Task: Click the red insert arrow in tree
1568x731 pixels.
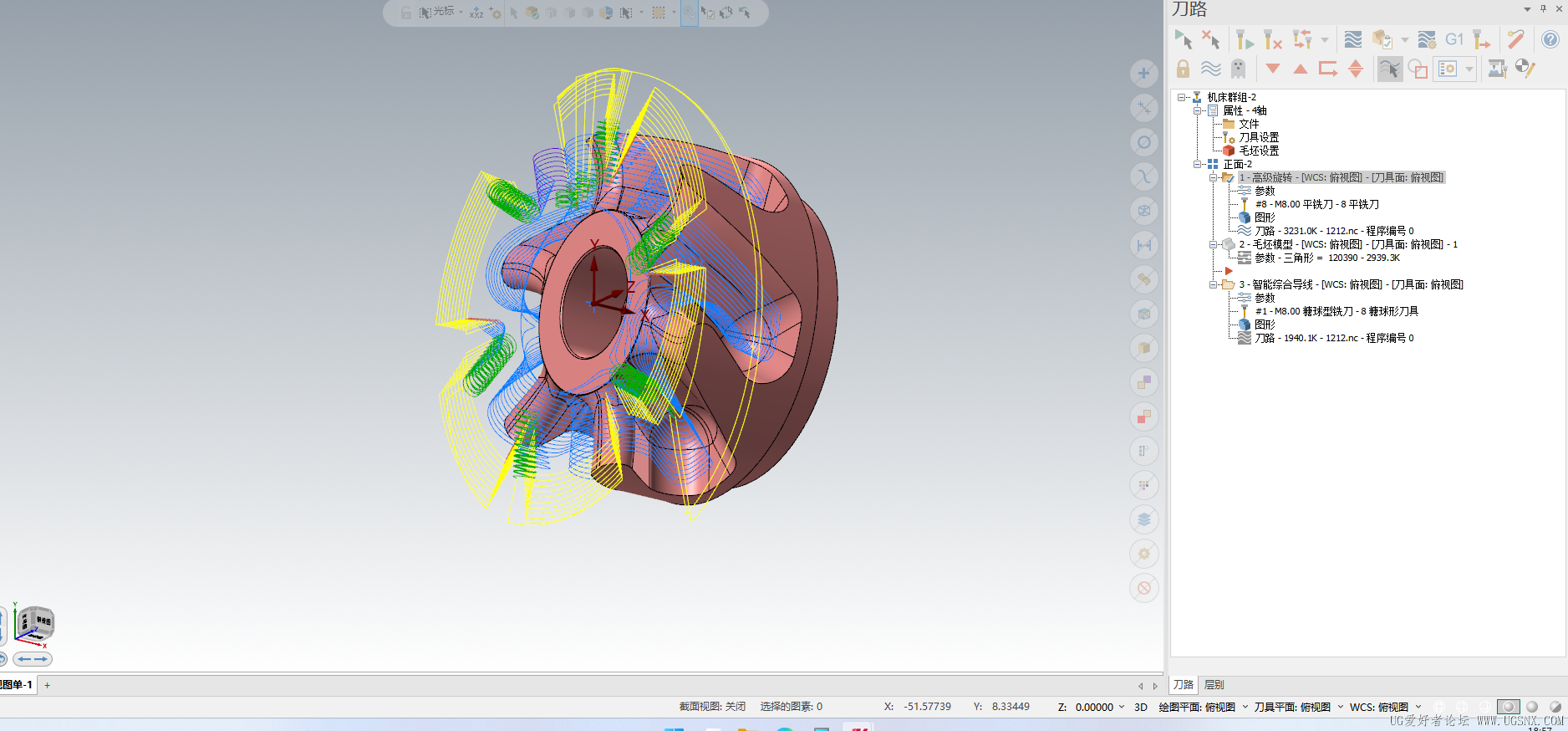Action: [x=1229, y=271]
